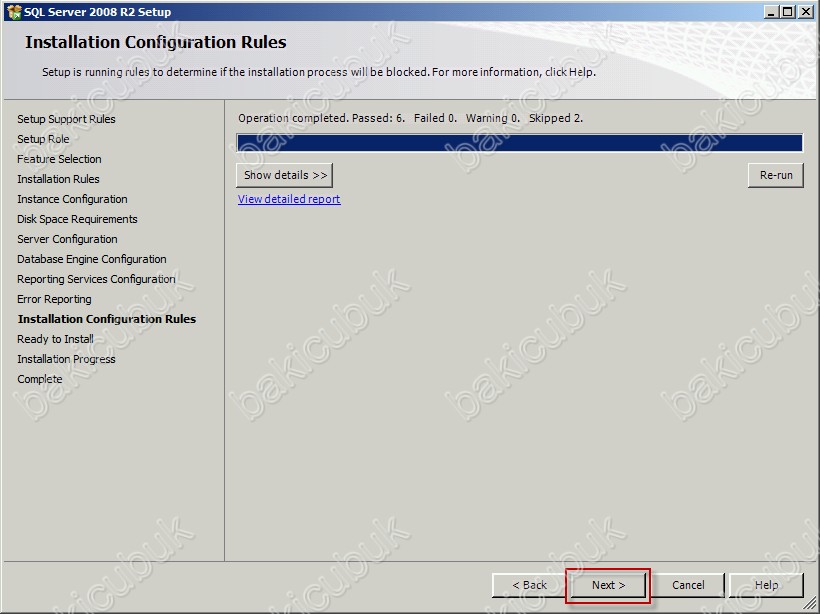820x614 pixels.
Task: Select Setup Role step
Action: (x=43, y=139)
